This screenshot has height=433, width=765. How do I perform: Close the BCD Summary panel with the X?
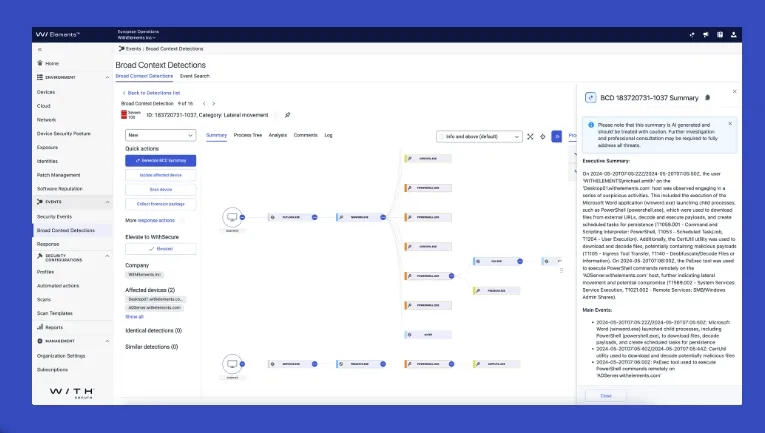[x=734, y=91]
